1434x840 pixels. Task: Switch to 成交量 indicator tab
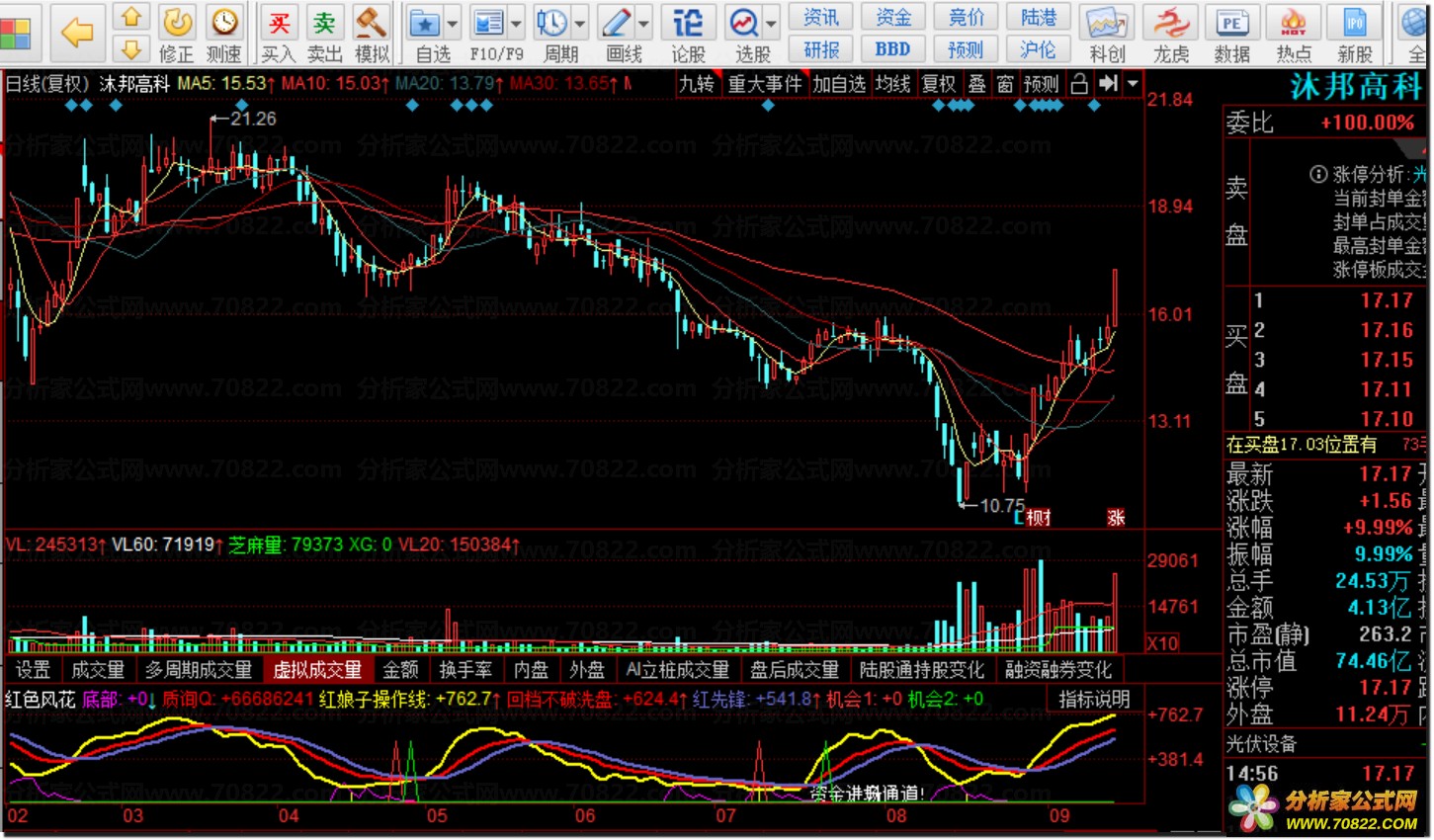point(98,670)
